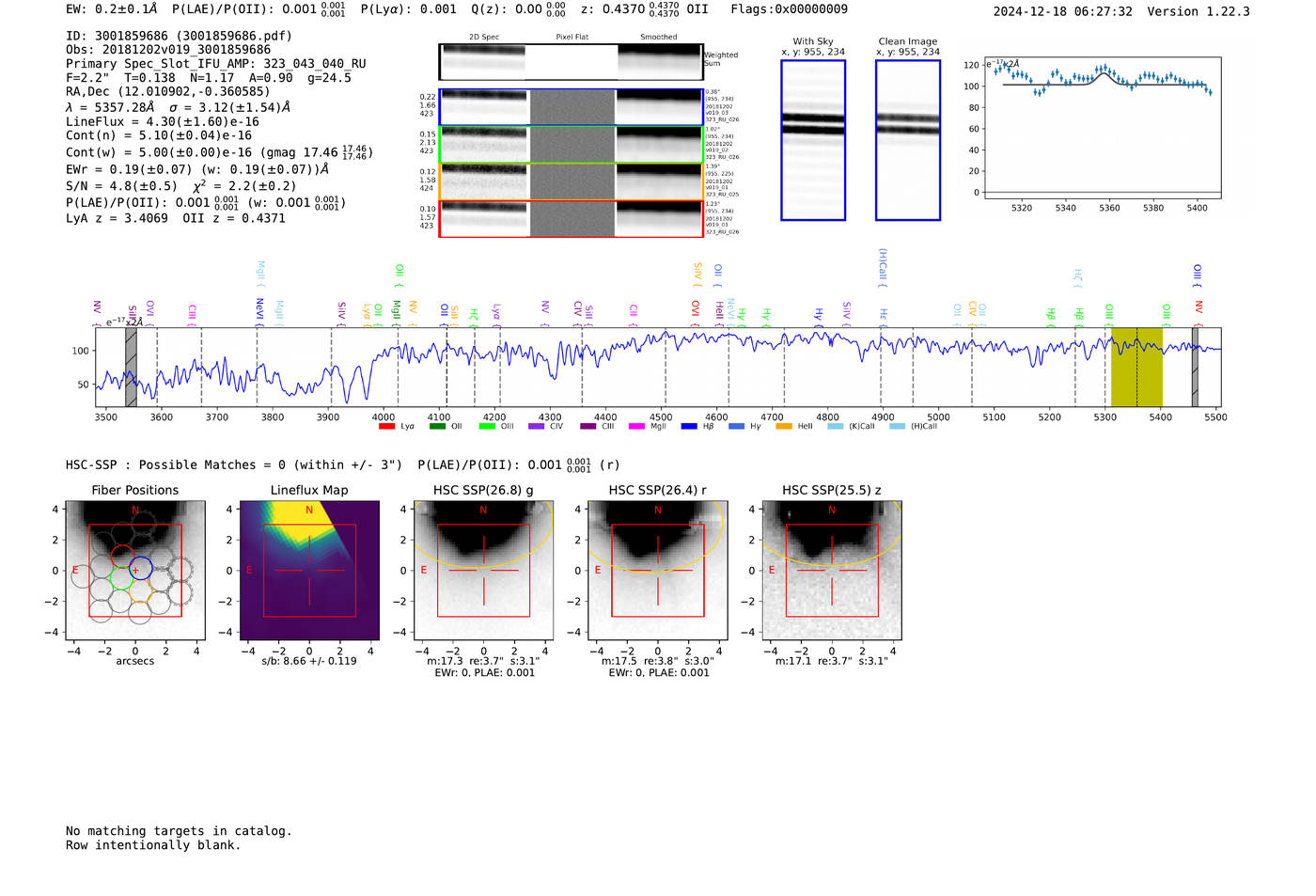This screenshot has height=896, width=1316.
Task: Select the With Sky cutout image
Action: [x=813, y=140]
